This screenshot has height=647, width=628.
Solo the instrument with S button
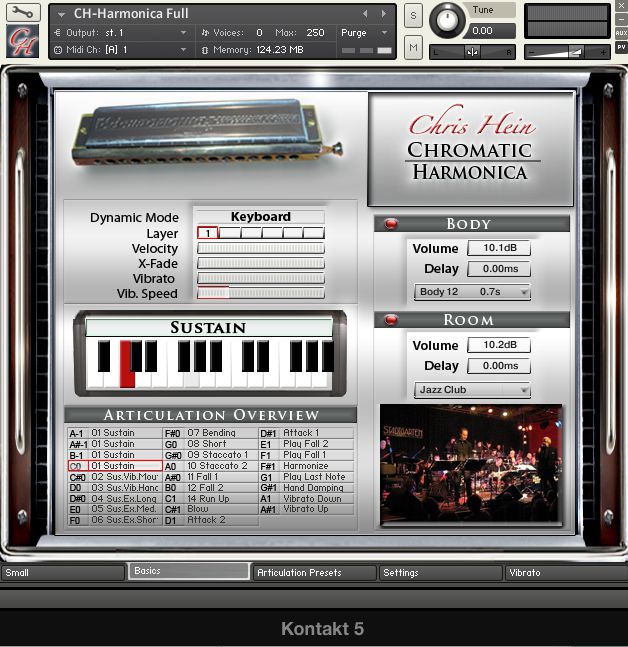(413, 16)
